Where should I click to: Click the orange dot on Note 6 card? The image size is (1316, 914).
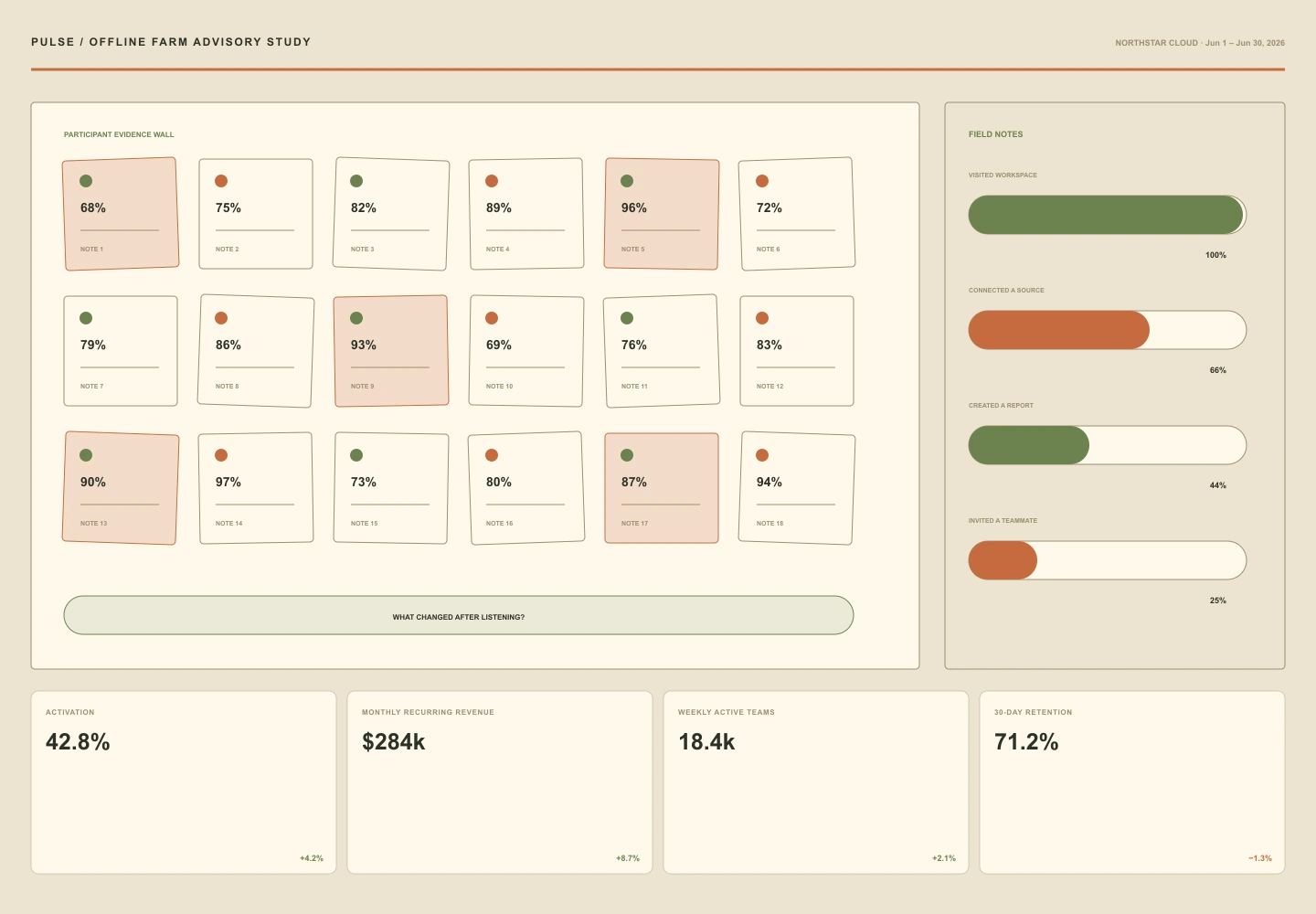(762, 181)
